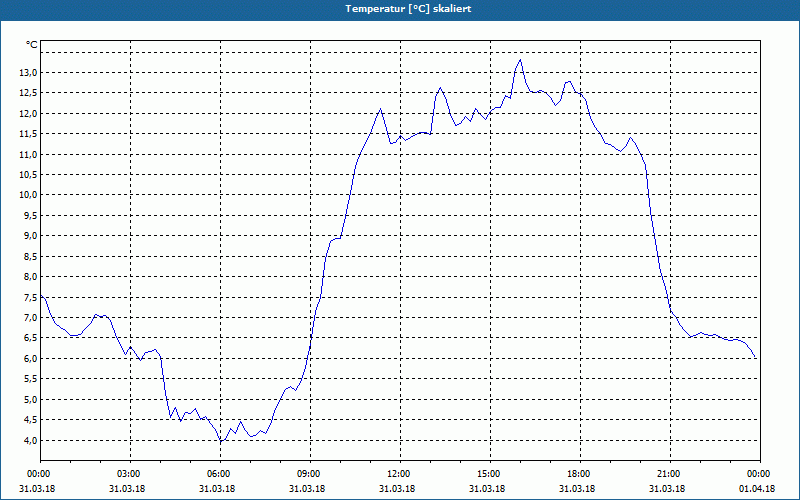Screen dimensions: 800x500
Task: Click the '°C' unit label on axis
Action: tap(32, 45)
